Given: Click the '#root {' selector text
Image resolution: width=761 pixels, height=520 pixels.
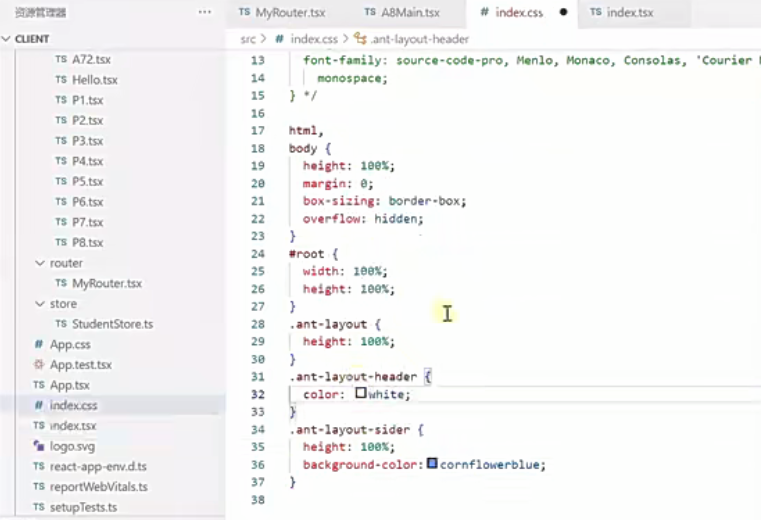Looking at the screenshot, I should pos(313,254).
